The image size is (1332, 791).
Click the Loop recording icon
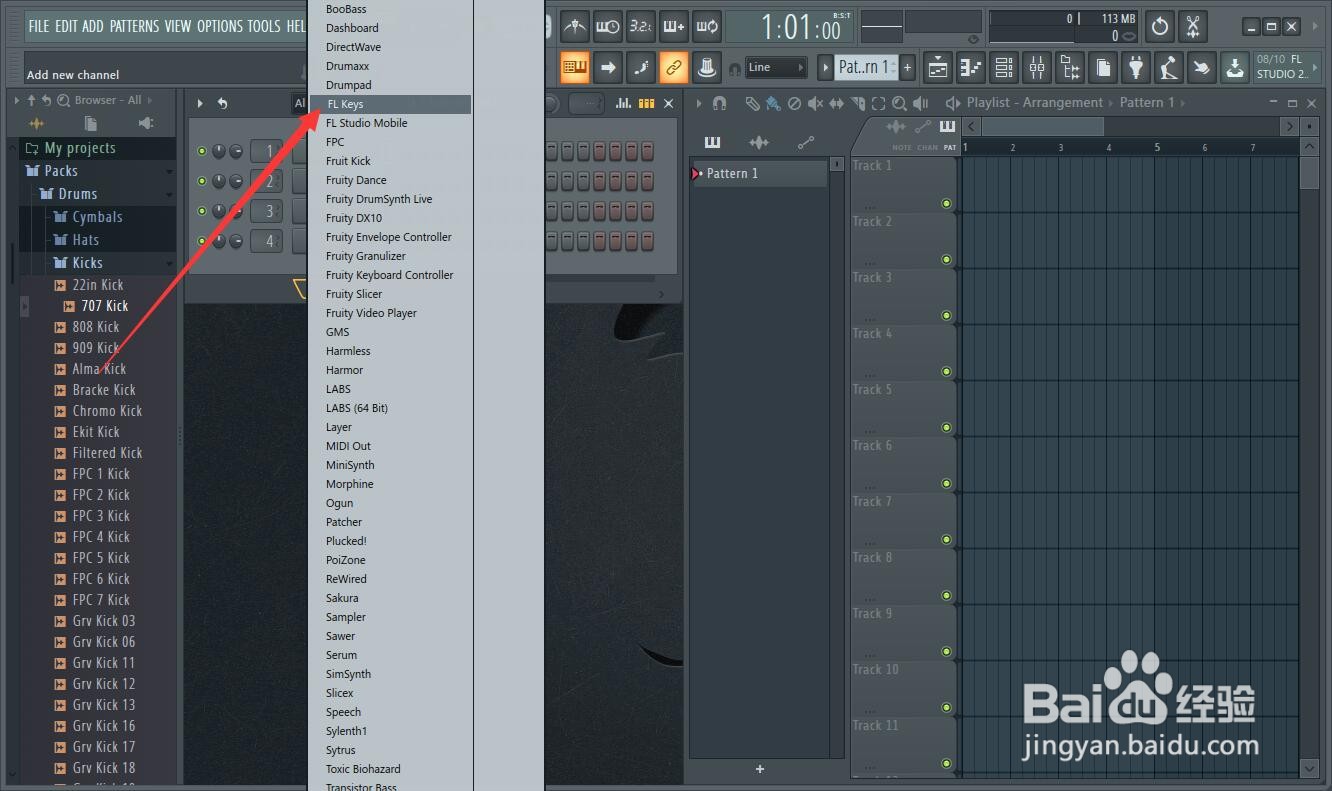pos(708,26)
